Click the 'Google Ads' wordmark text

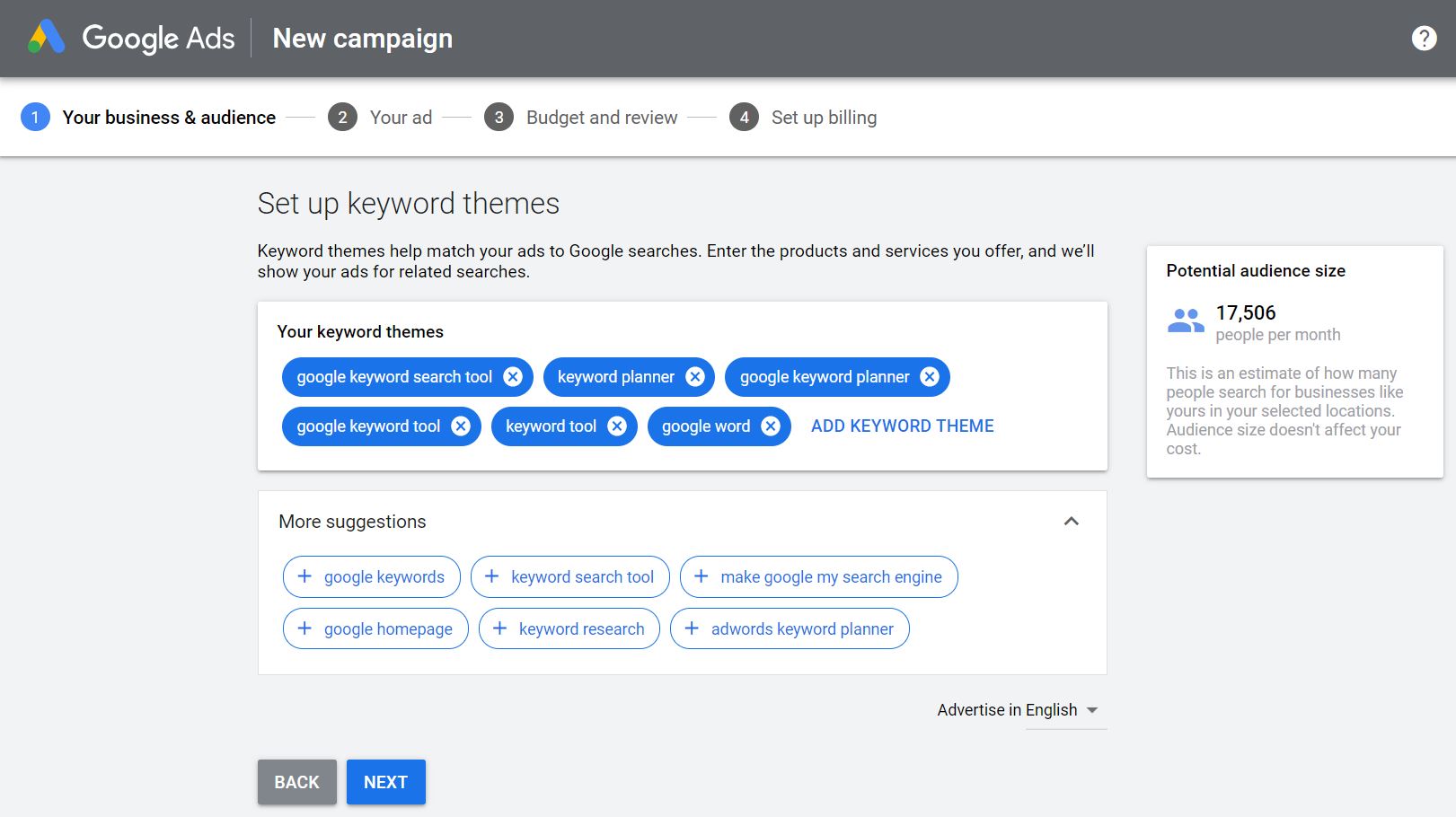158,39
